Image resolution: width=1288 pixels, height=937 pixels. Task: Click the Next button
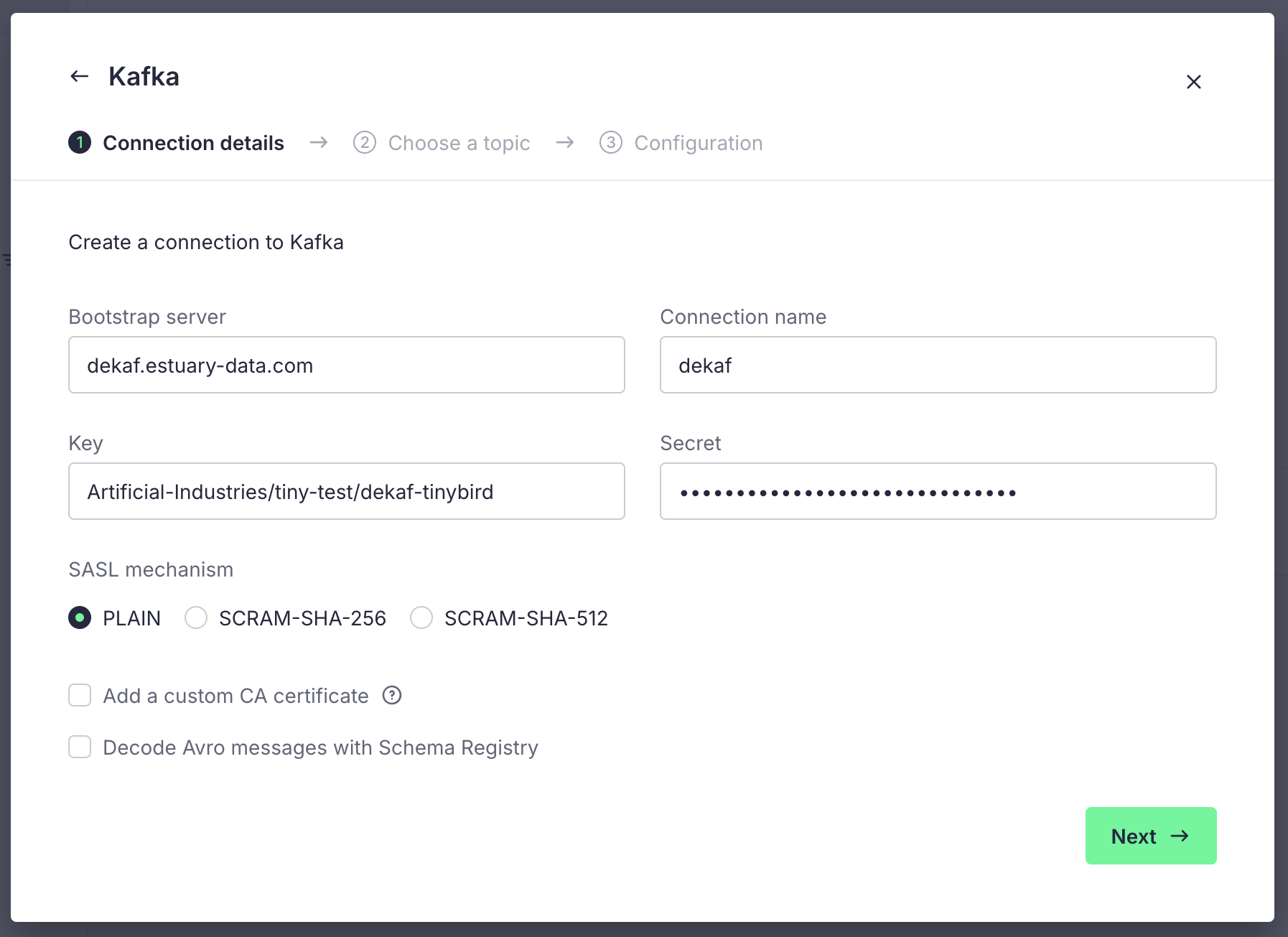[1149, 836]
